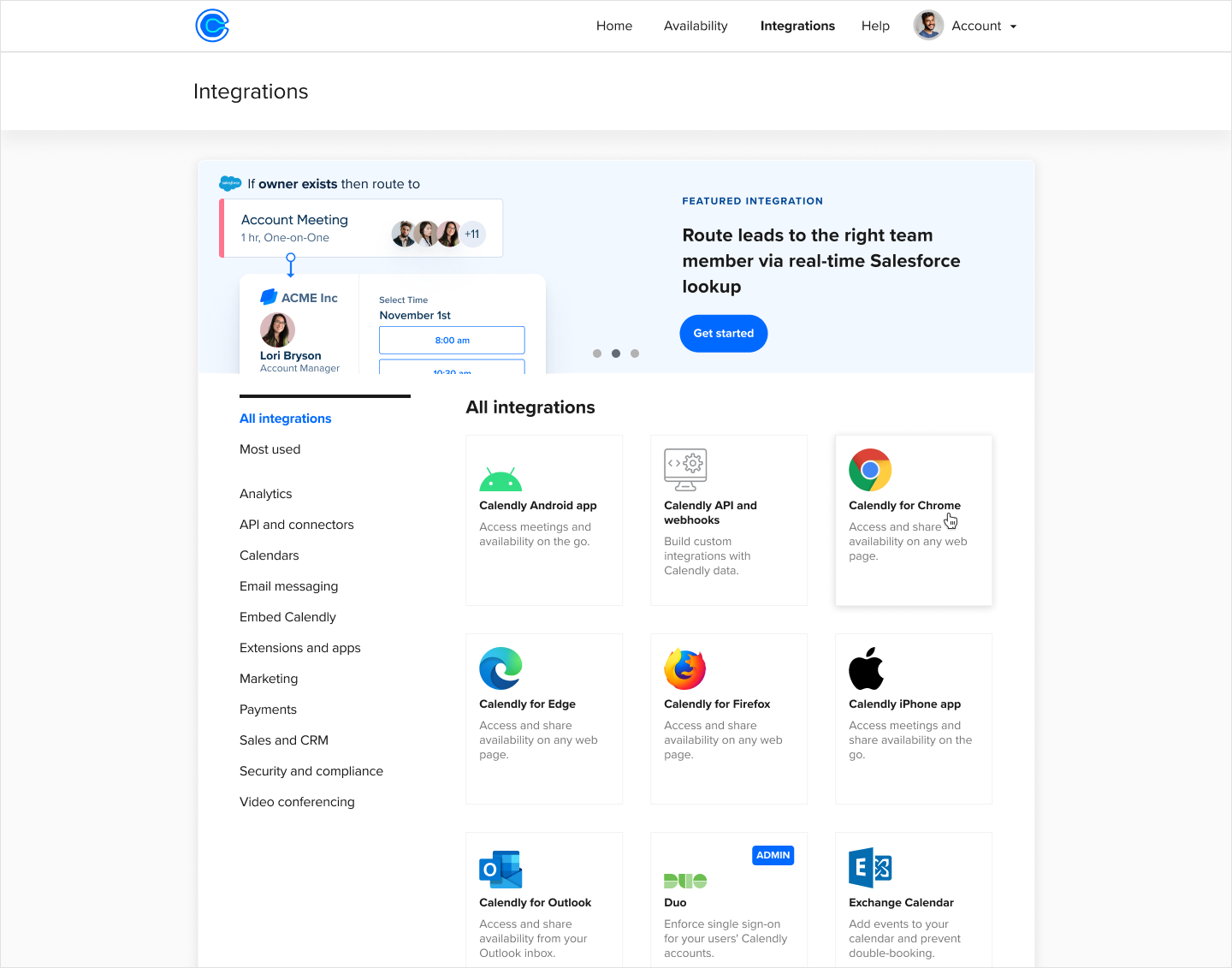Screen dimensions: 1232x968
Task: Go to first carousel slide dot
Action: (x=597, y=353)
